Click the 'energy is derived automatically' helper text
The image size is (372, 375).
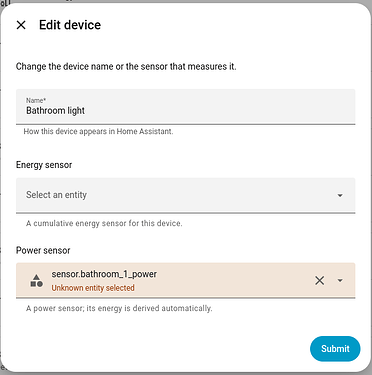pyautogui.click(x=119, y=308)
